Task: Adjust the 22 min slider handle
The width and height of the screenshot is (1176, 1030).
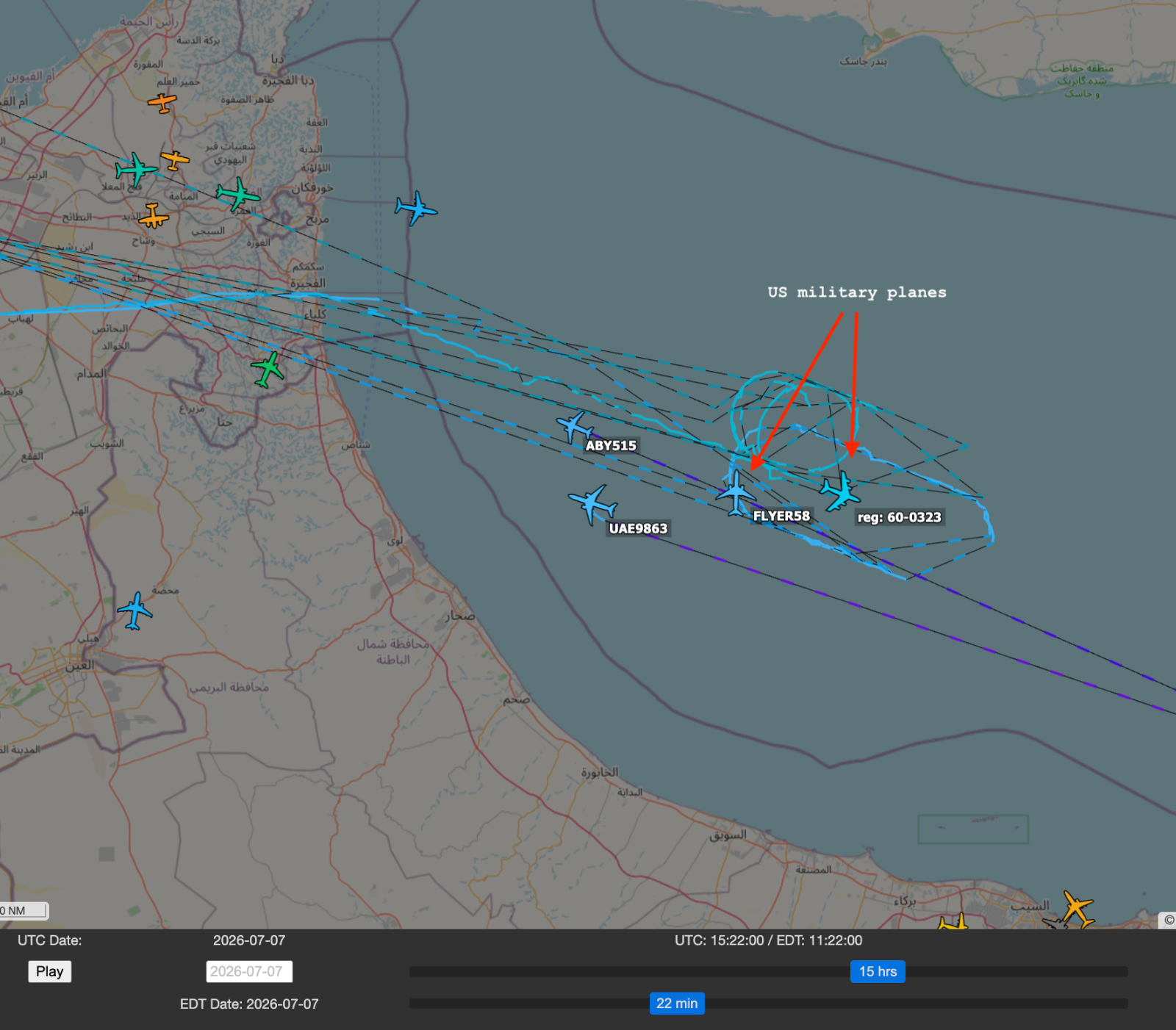Action: pyautogui.click(x=677, y=1004)
